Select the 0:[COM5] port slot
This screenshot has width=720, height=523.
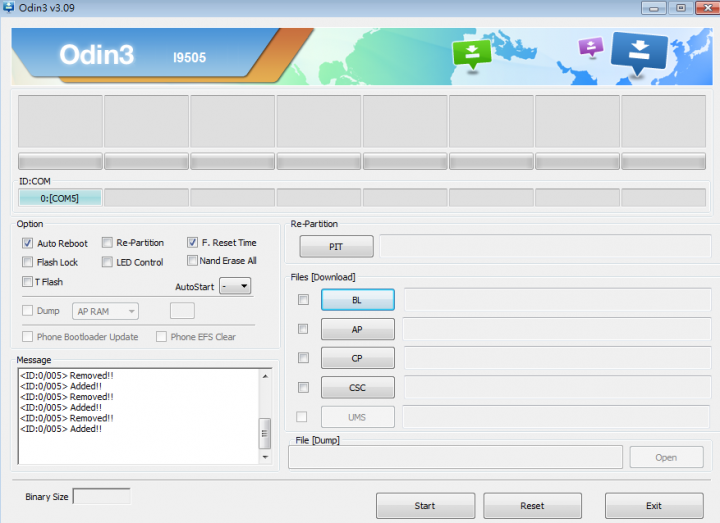click(60, 198)
